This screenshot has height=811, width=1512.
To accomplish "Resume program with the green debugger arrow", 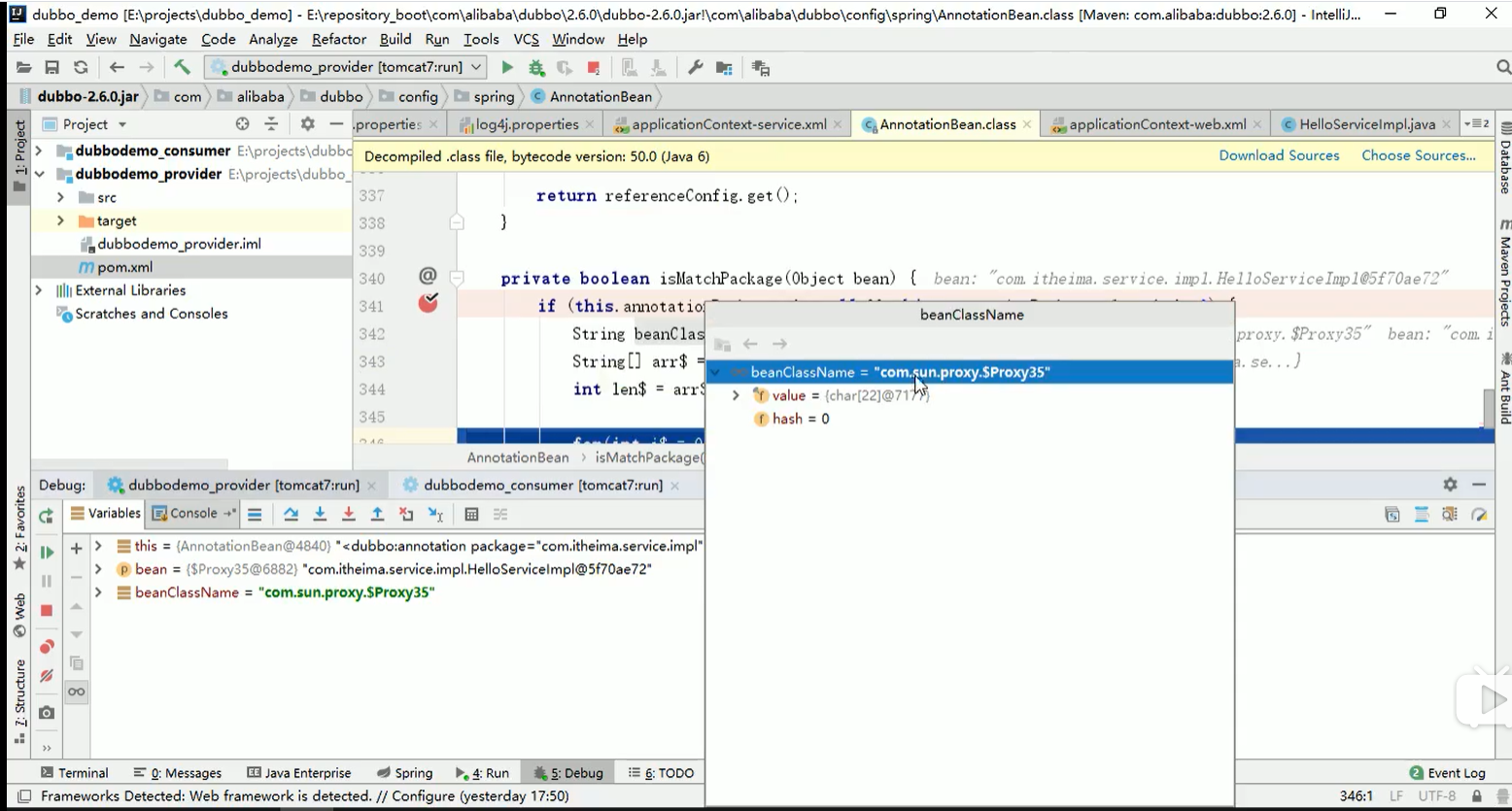I will (46, 552).
